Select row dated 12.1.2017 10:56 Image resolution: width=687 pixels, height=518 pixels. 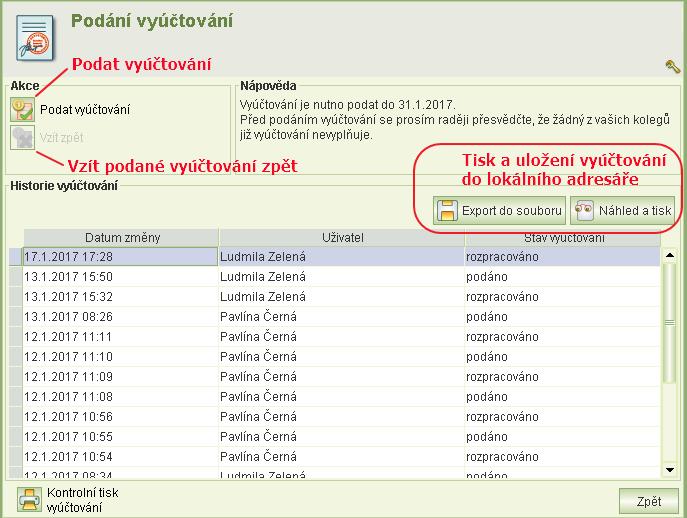point(335,416)
